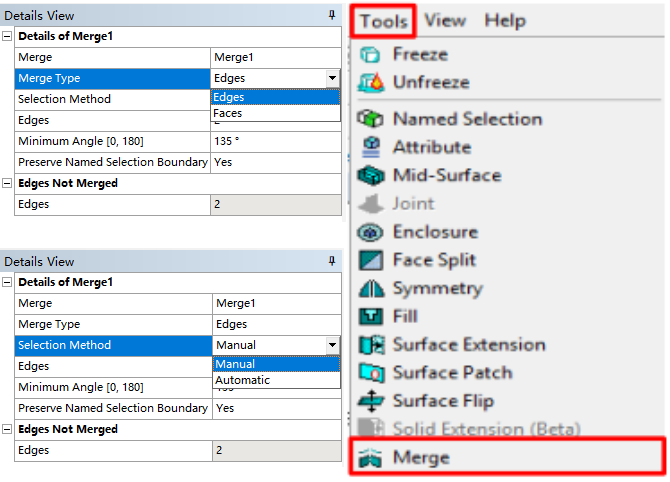Open the View menu
Image resolution: width=670 pixels, height=482 pixels.
pos(445,21)
